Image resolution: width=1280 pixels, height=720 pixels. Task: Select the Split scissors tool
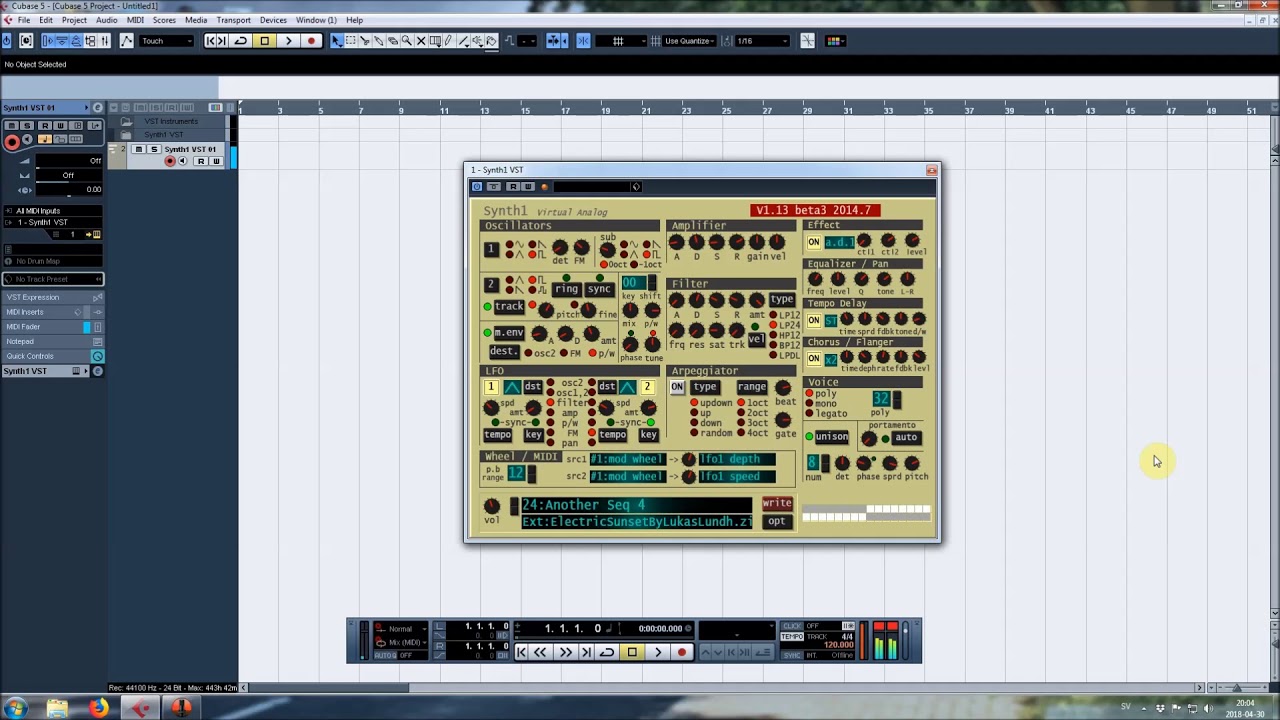[x=365, y=41]
